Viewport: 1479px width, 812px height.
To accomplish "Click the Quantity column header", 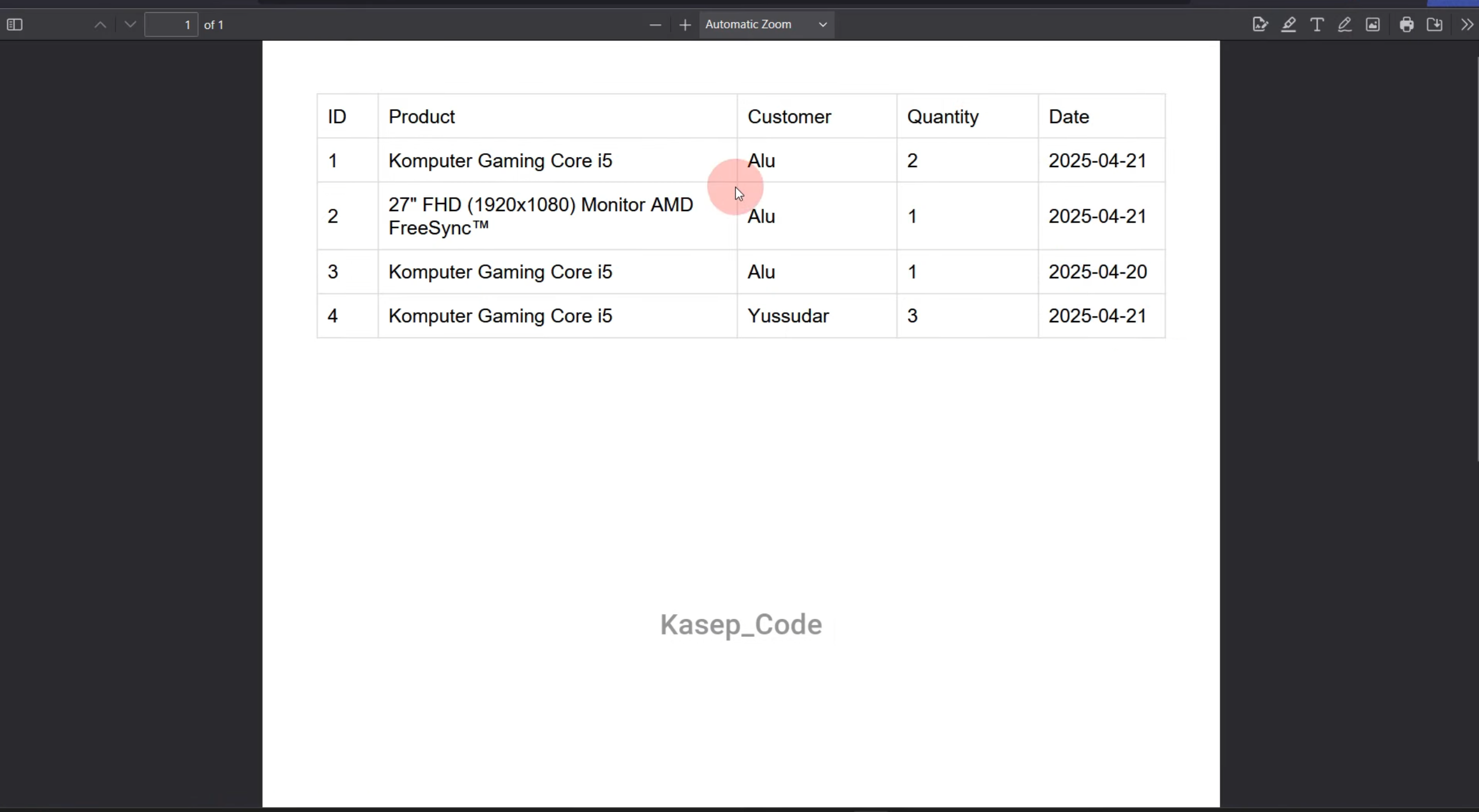I will [943, 117].
